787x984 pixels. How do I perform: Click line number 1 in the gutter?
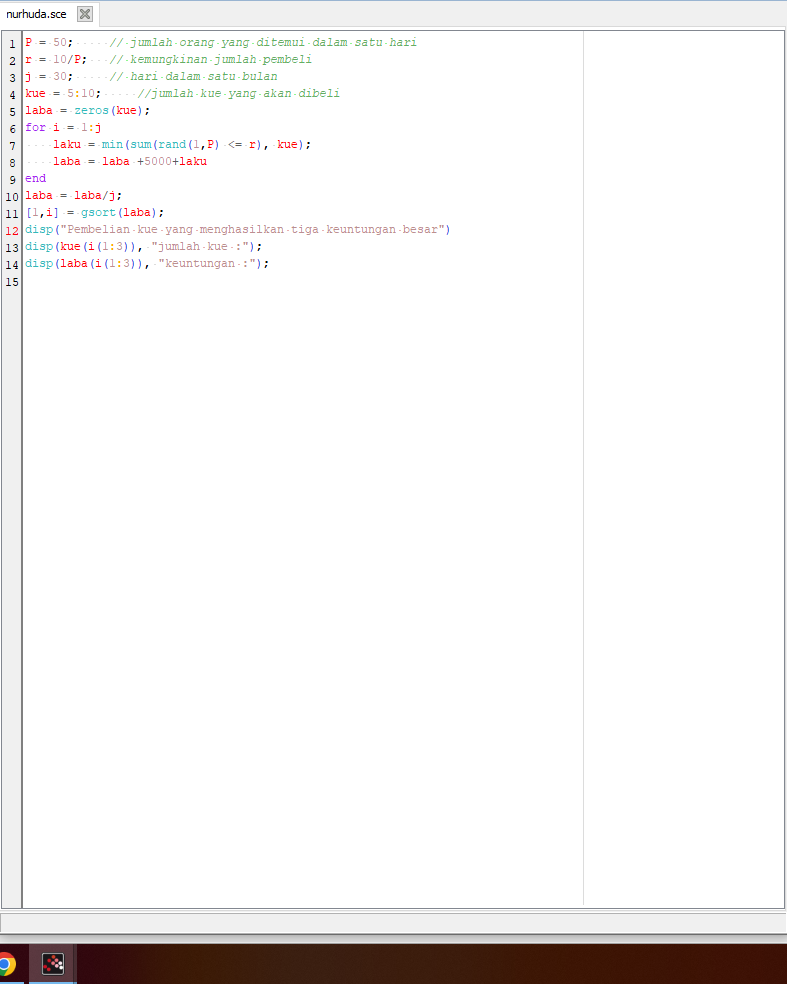click(12, 44)
